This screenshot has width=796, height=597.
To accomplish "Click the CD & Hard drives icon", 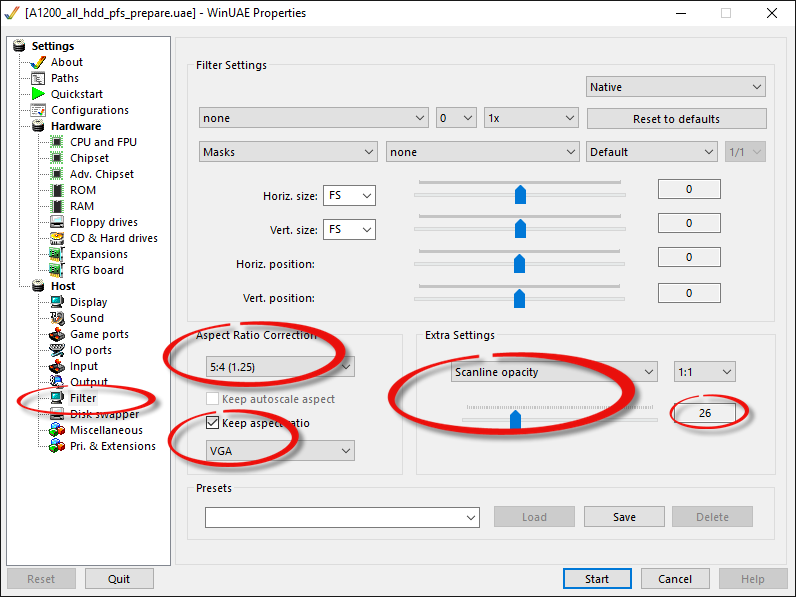I will 57,238.
